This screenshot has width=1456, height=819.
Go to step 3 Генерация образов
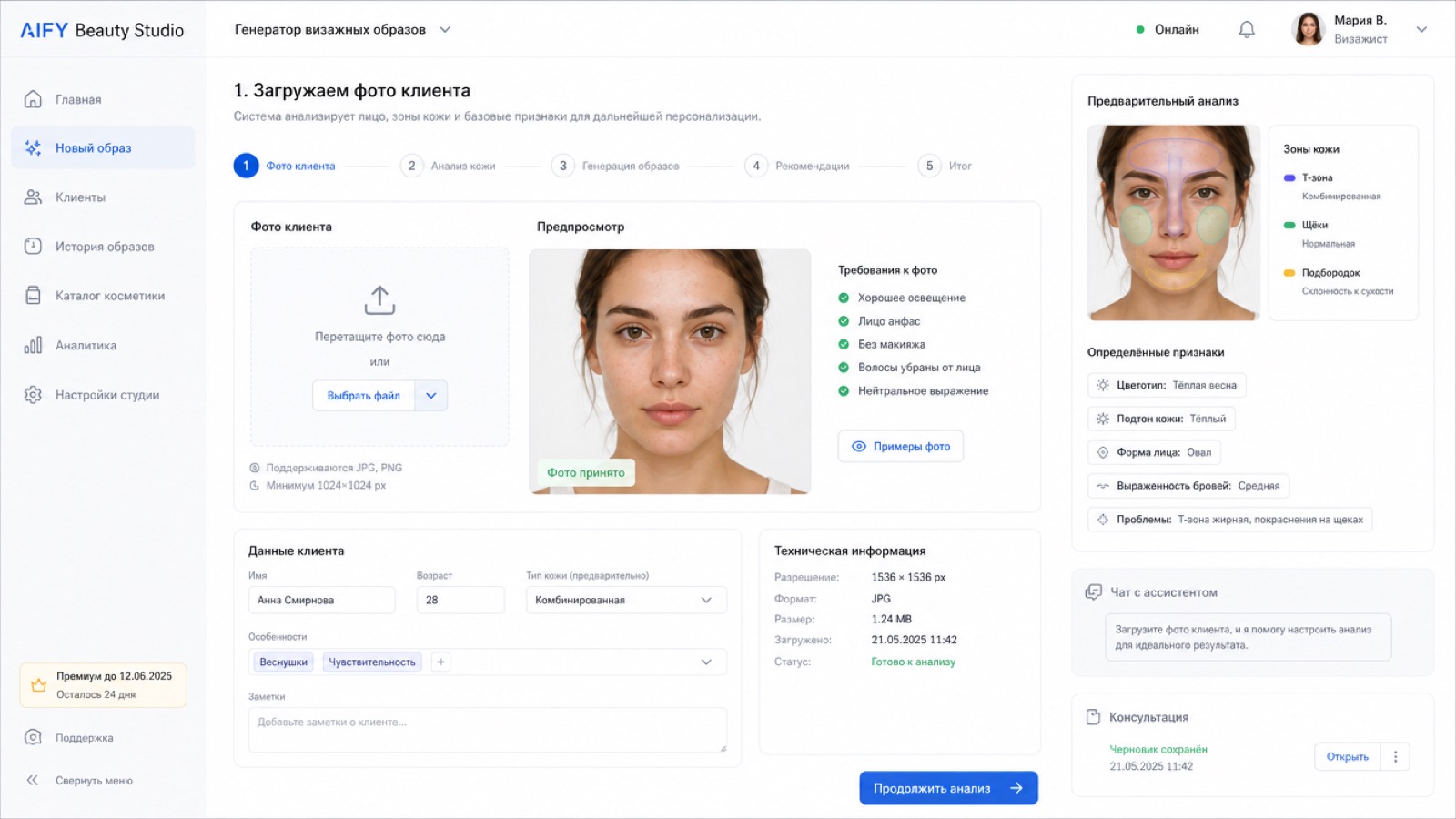(x=616, y=166)
